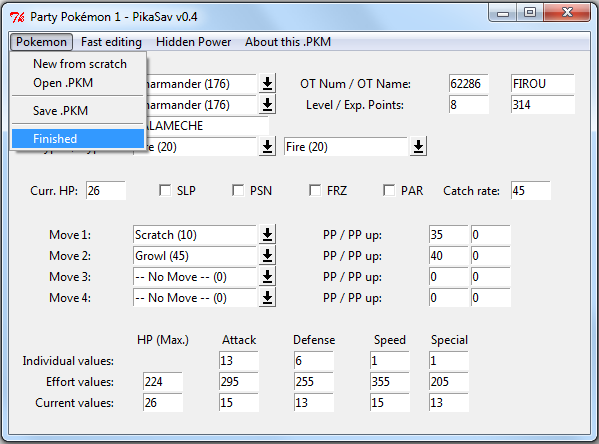The height and width of the screenshot is (444, 599).
Task: Click the Attack individual value field 13
Action: click(239, 361)
